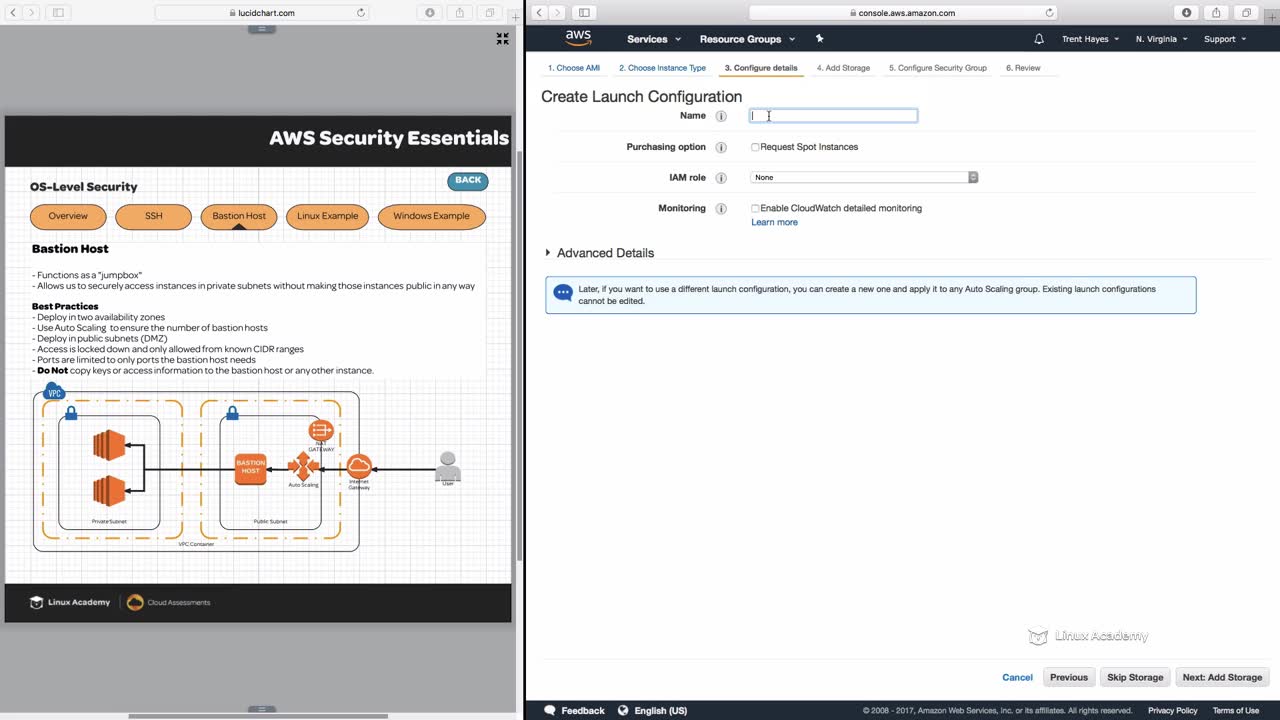
Task: Go to step 2. Choose Instance Type
Action: (x=662, y=68)
